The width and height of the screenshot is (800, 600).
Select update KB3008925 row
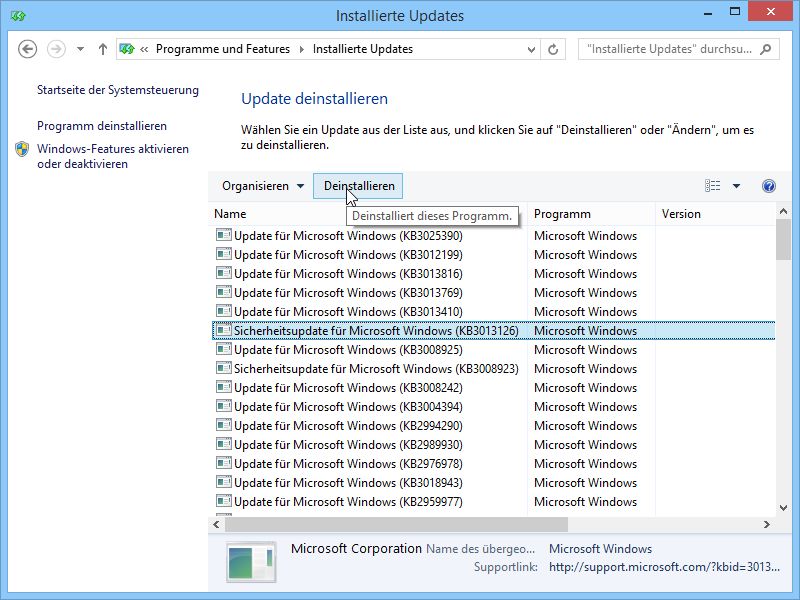493,349
